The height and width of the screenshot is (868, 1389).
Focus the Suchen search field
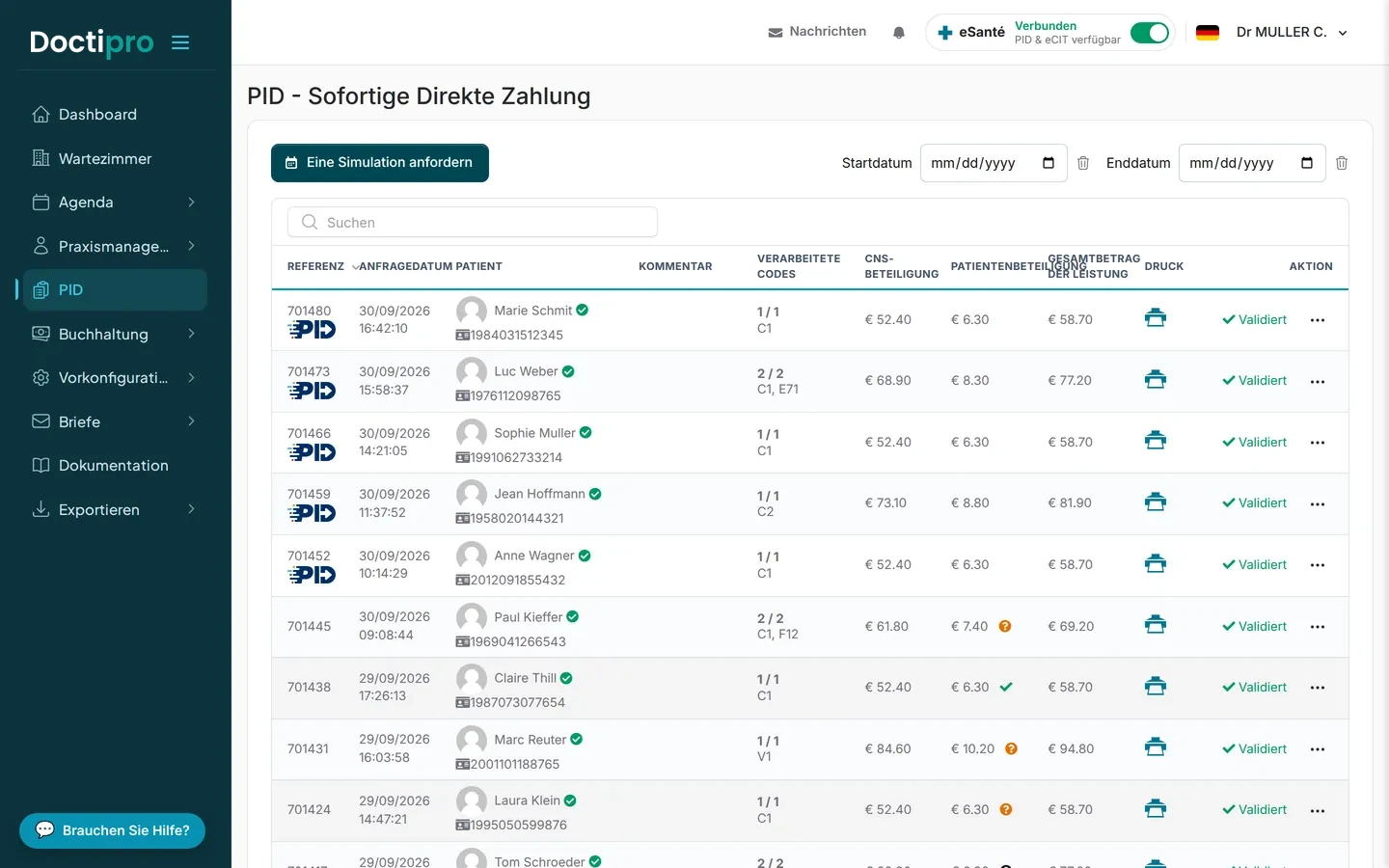tap(473, 222)
